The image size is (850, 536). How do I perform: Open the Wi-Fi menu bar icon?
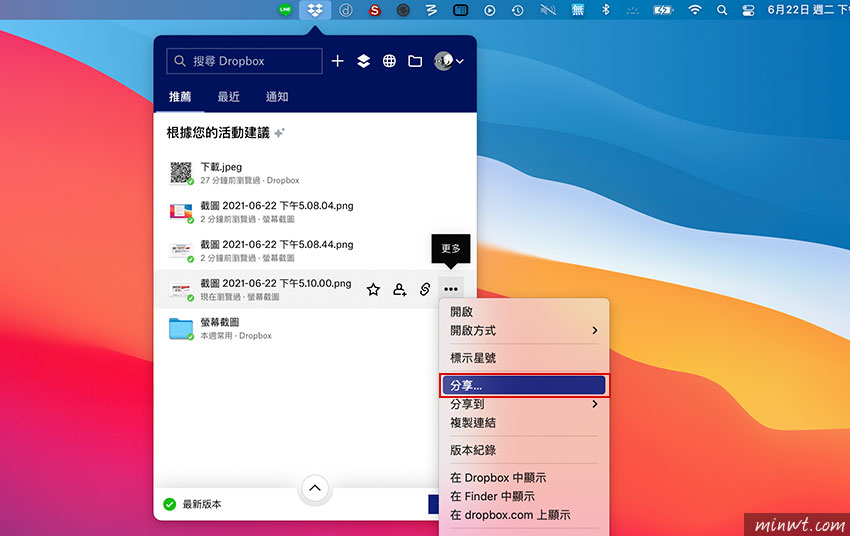point(694,10)
